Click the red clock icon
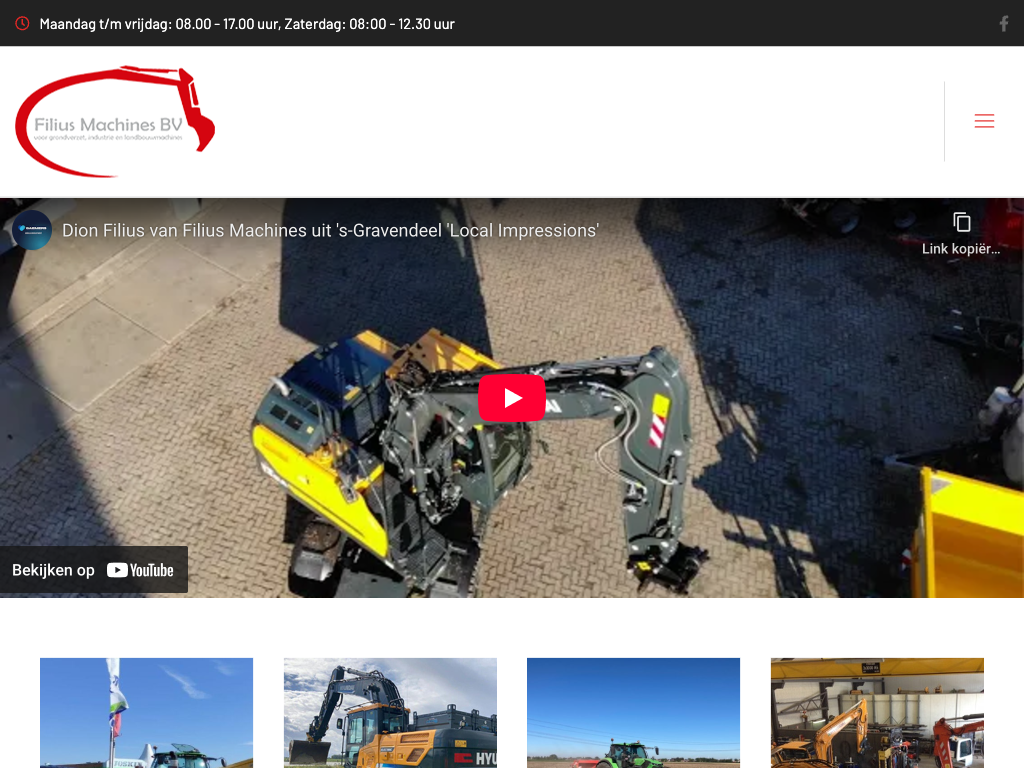The height and width of the screenshot is (768, 1024). 22,23
